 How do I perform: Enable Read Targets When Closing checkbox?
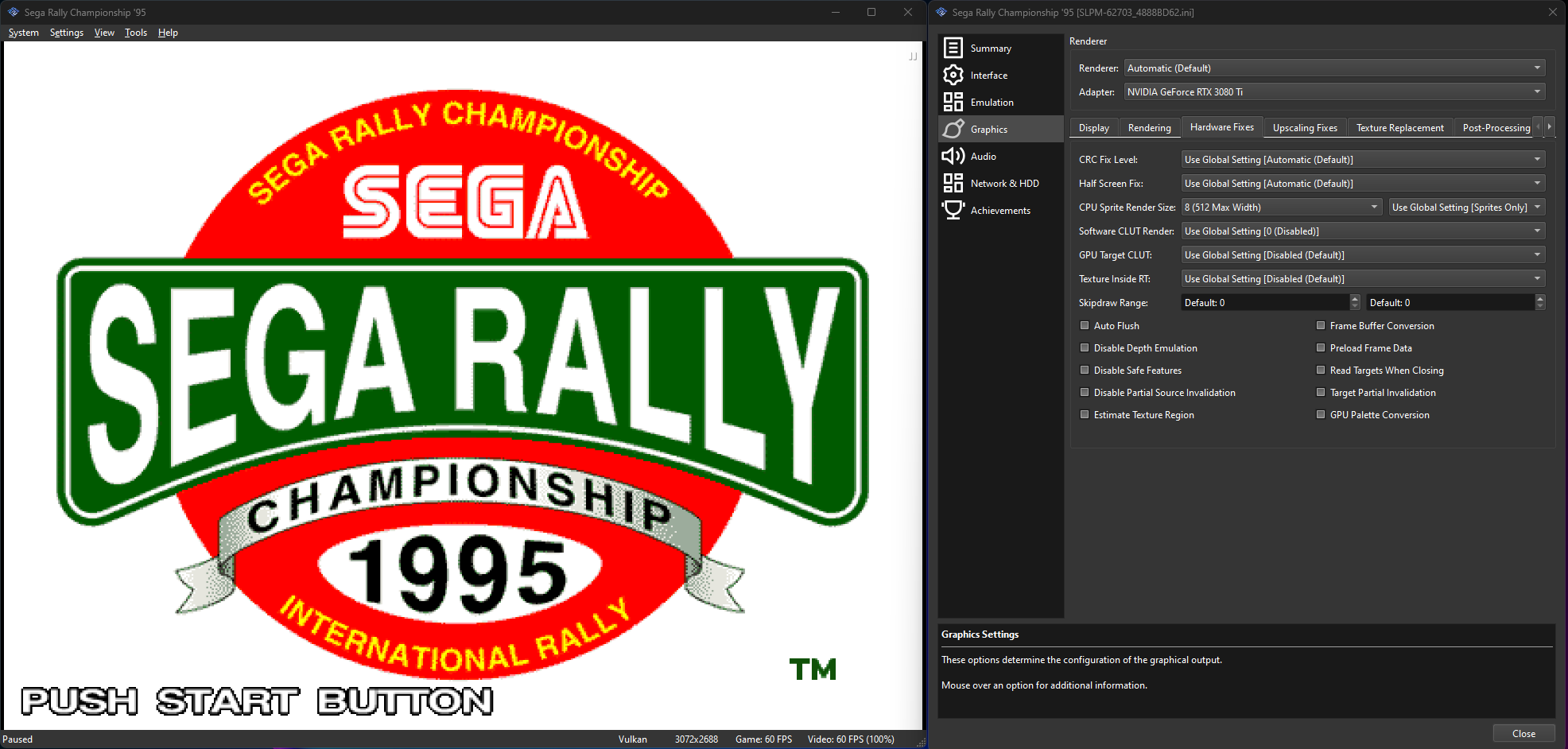(x=1321, y=370)
